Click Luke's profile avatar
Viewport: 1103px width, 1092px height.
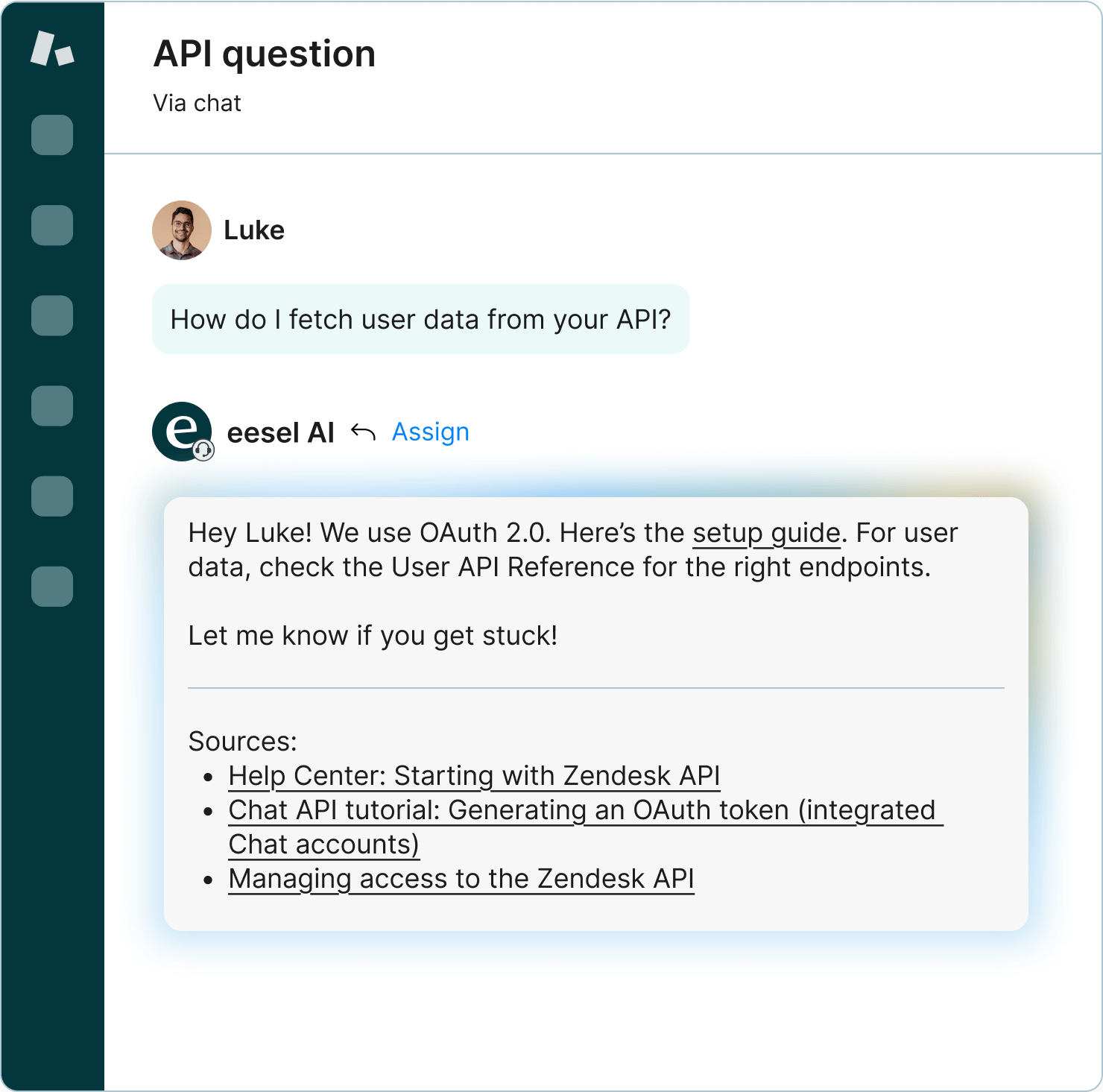[182, 230]
